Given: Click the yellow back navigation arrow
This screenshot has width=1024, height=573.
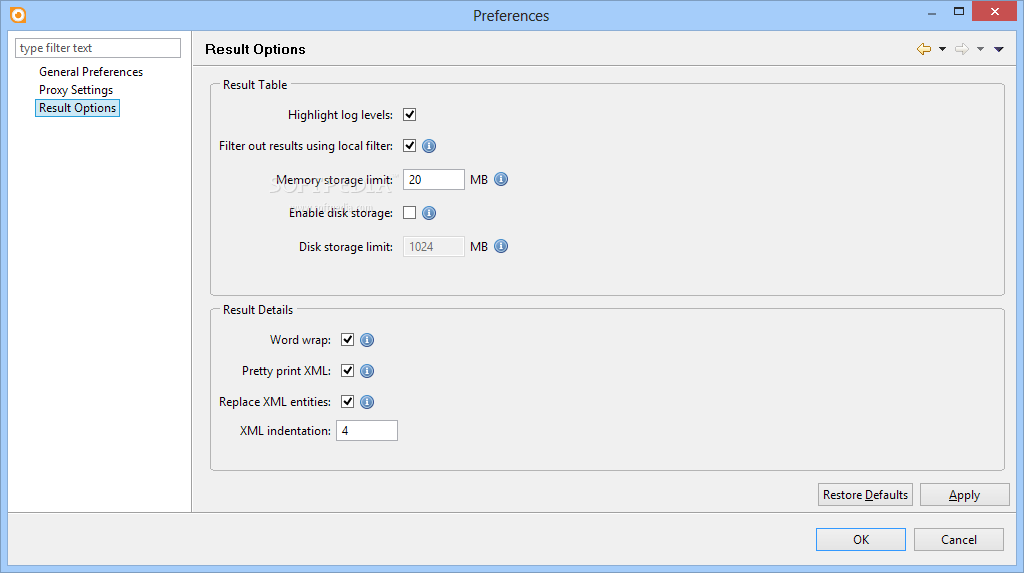Looking at the screenshot, I should pos(924,49).
